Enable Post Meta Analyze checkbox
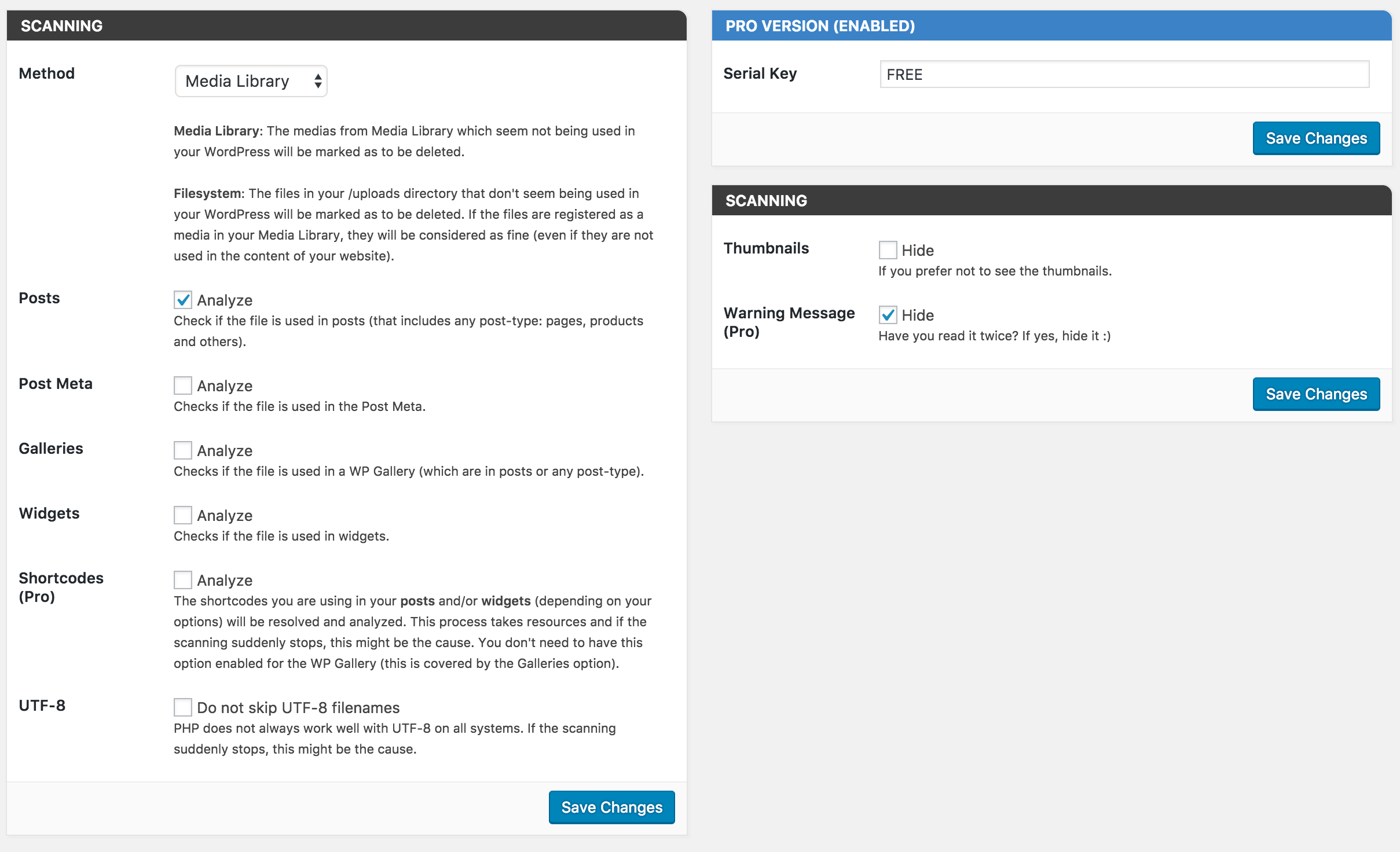Screen dimensions: 1400x852 pyautogui.click(x=183, y=385)
